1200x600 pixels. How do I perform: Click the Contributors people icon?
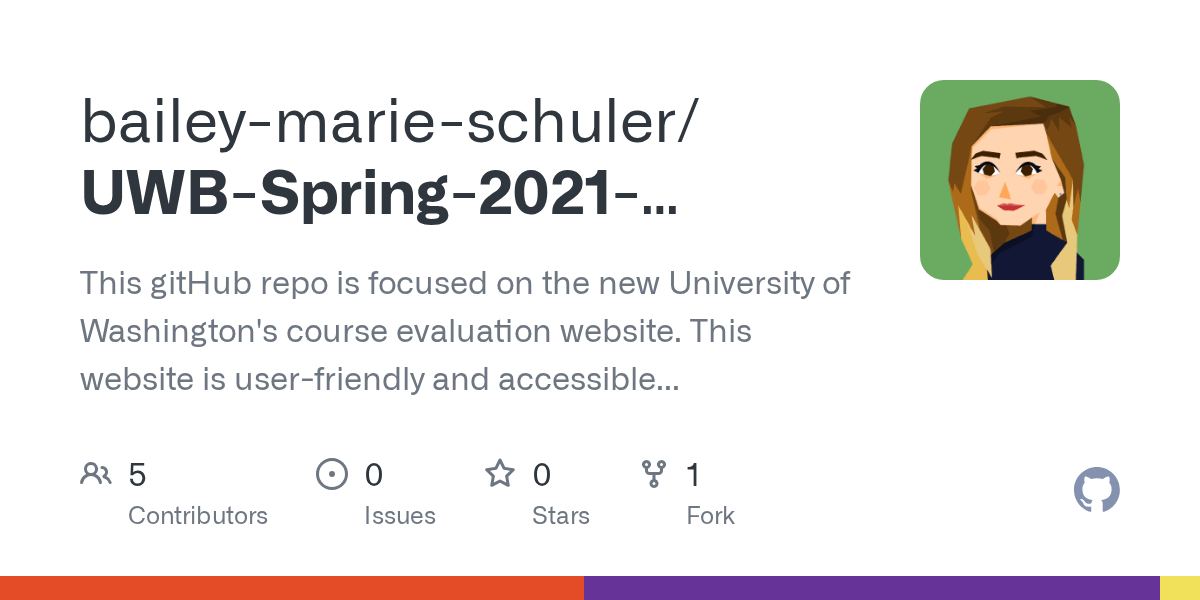96,474
